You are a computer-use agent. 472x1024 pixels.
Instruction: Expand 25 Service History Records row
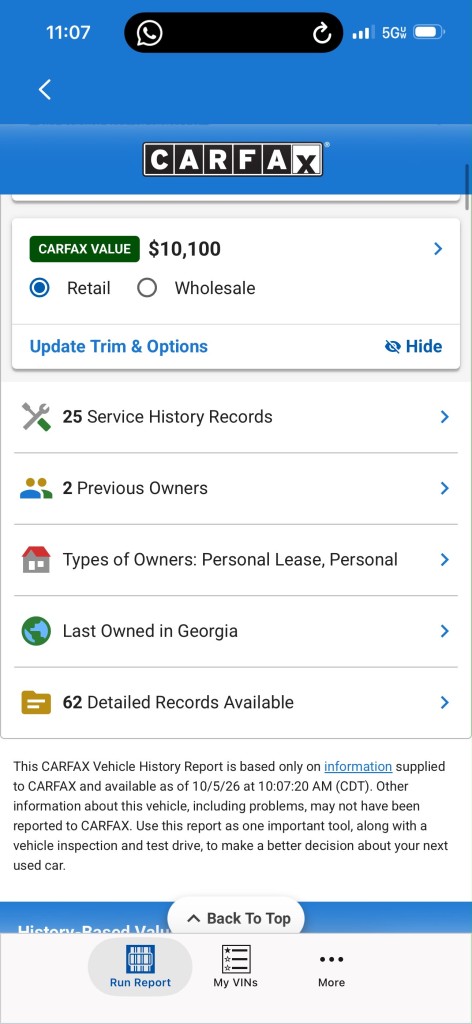click(x=236, y=417)
